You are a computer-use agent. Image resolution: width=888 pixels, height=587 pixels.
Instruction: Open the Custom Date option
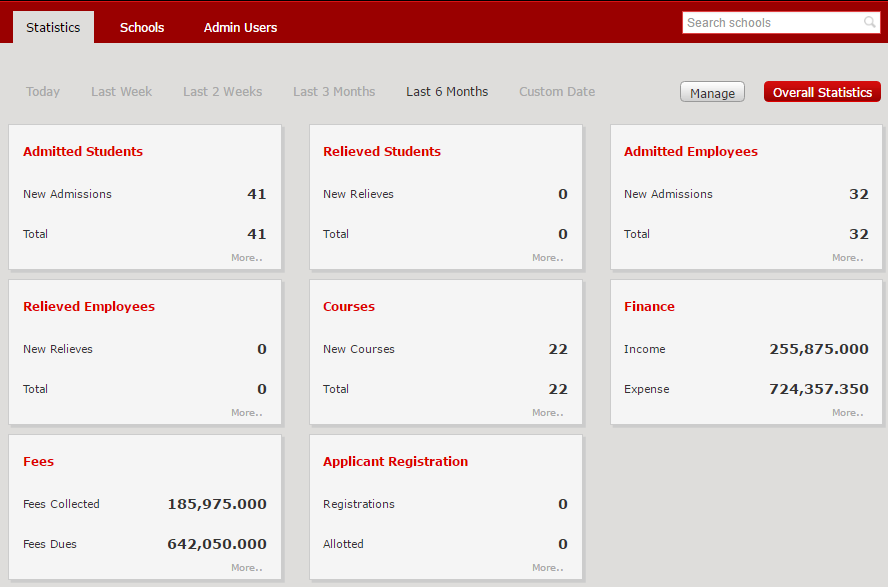(x=556, y=91)
